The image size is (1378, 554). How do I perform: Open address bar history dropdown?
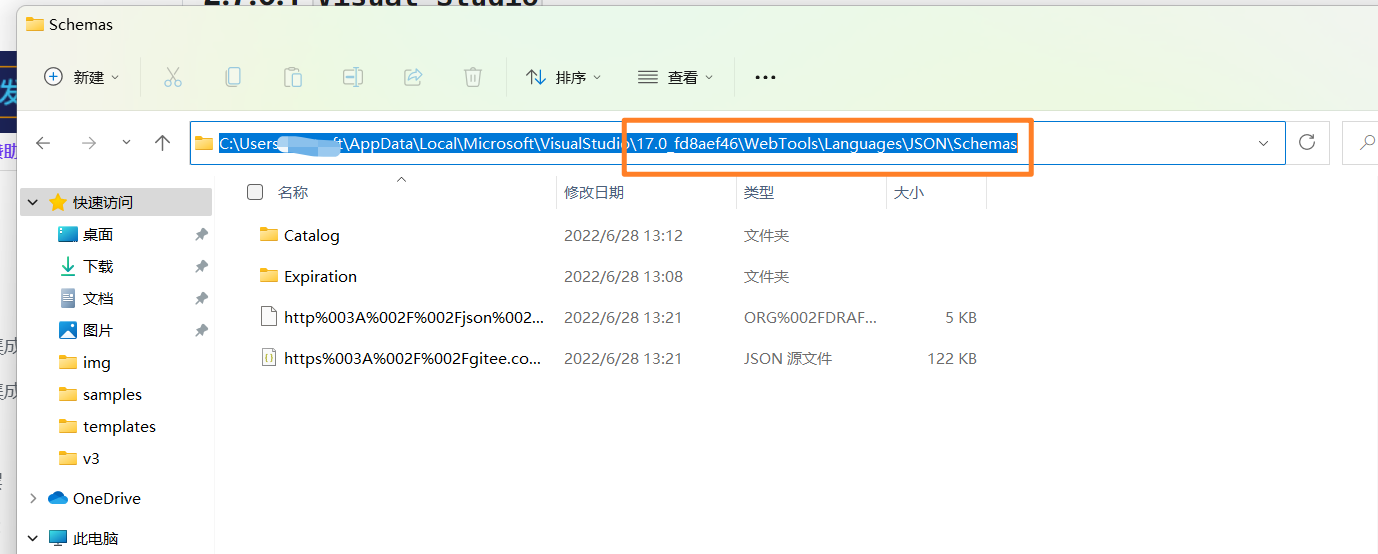tap(1263, 143)
